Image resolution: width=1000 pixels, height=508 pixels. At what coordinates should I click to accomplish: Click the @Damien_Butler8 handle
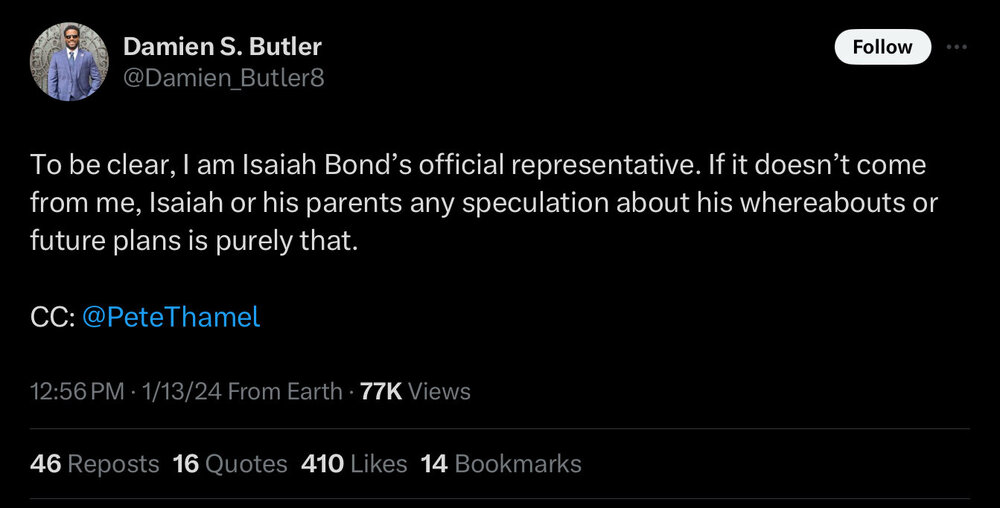point(223,76)
